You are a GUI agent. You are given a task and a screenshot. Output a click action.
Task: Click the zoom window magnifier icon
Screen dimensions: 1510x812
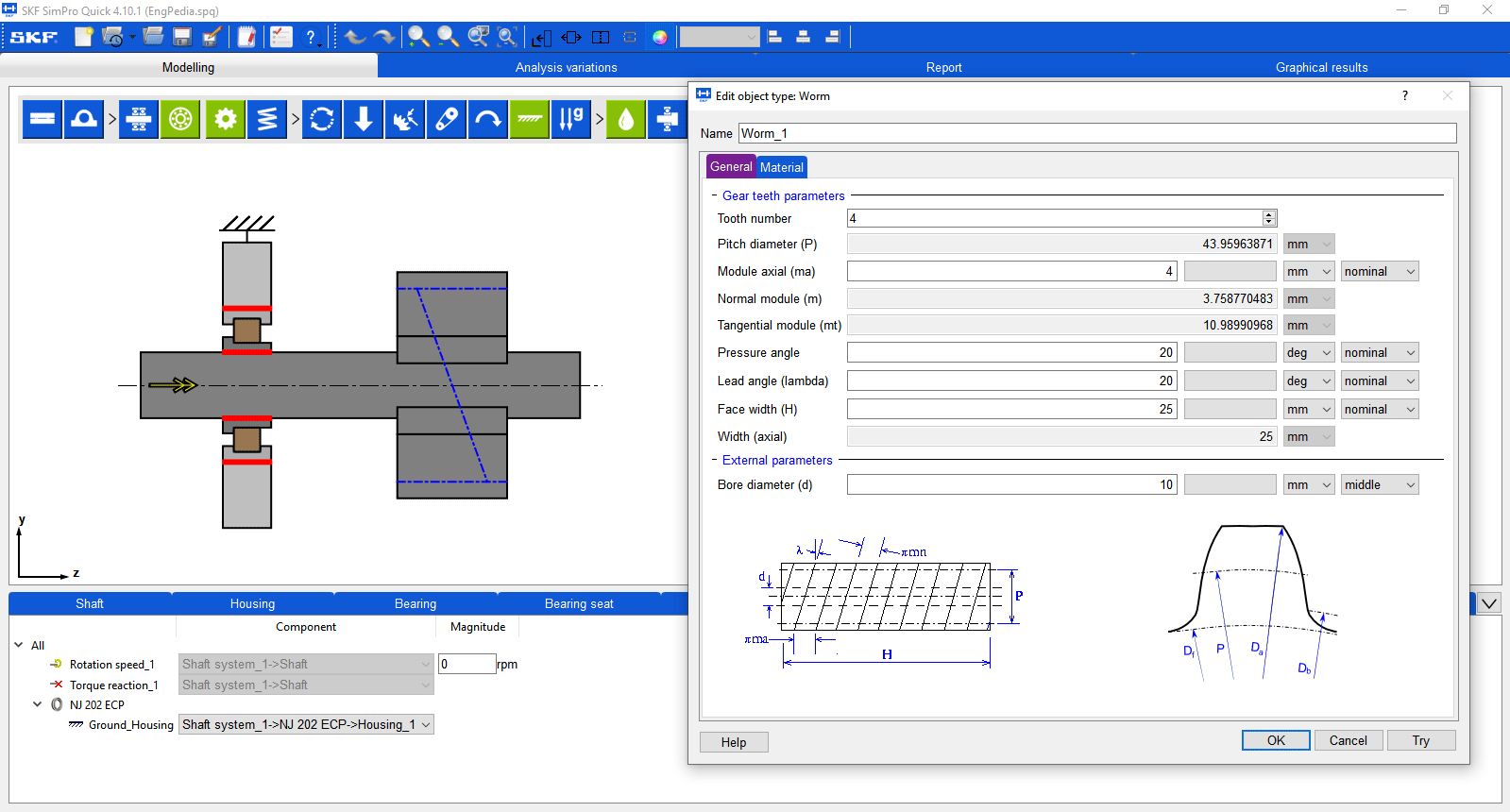pyautogui.click(x=479, y=37)
